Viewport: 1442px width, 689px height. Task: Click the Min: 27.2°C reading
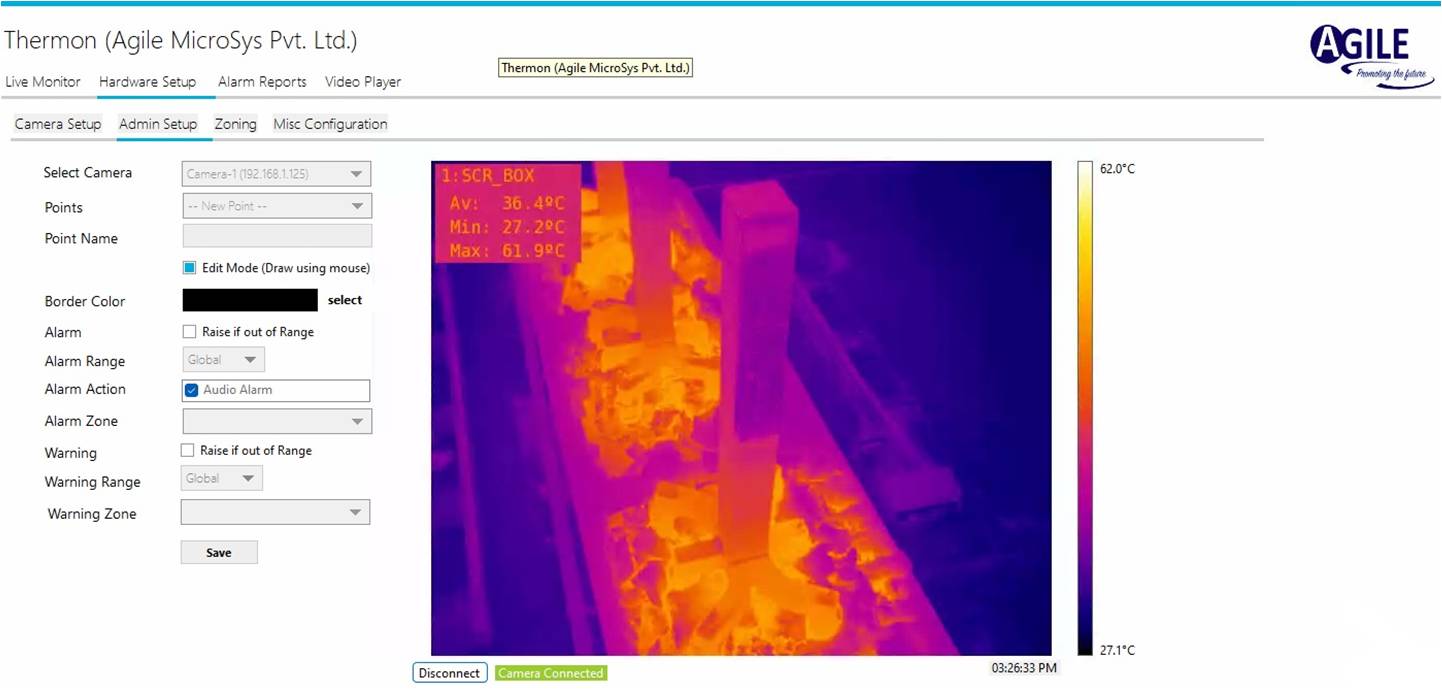pos(507,227)
